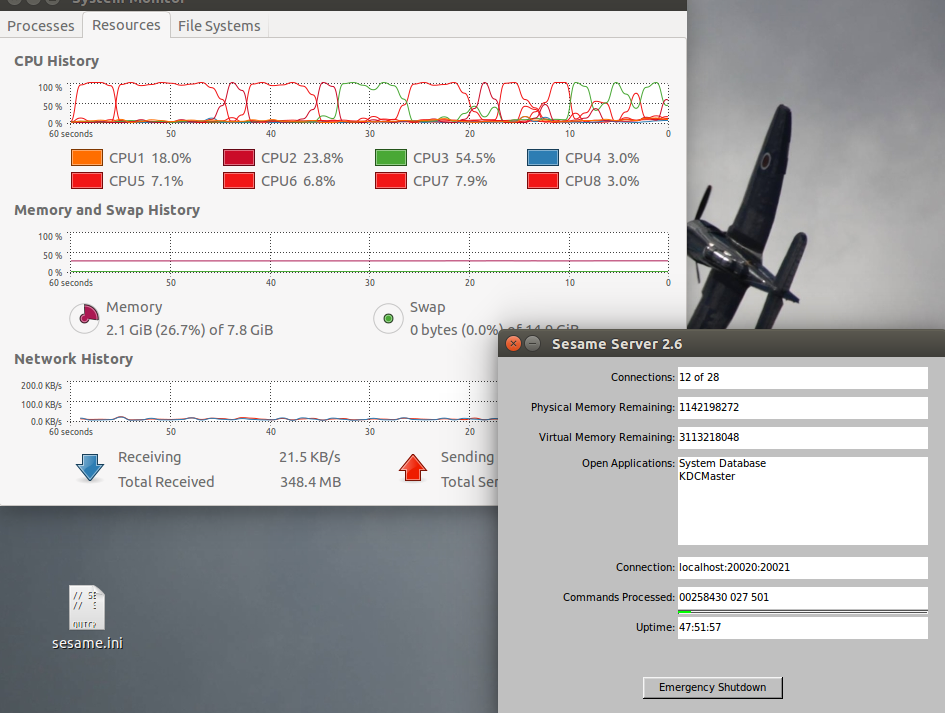Click the CPU8 color swatch
The height and width of the screenshot is (713, 945).
(x=542, y=181)
